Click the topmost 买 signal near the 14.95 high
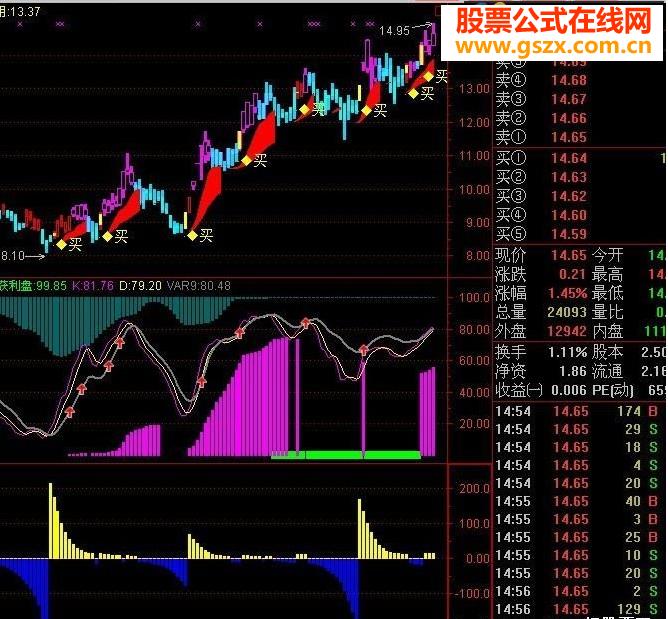668x619 pixels. pyautogui.click(x=430, y=76)
